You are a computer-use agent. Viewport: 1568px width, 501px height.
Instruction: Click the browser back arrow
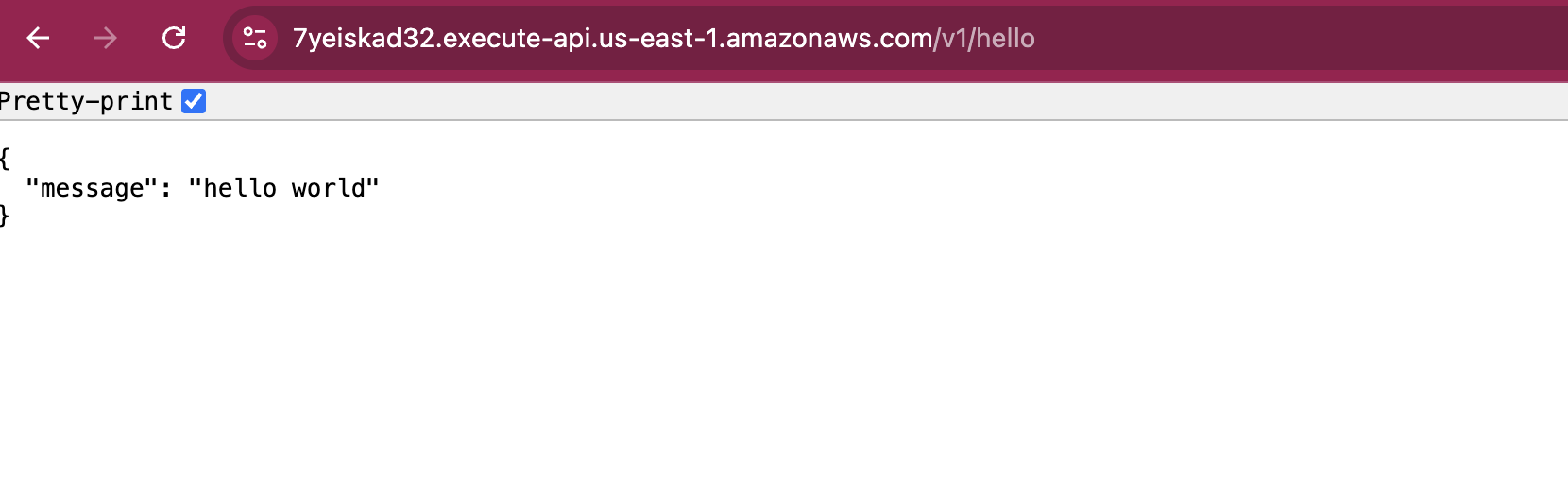click(38, 38)
